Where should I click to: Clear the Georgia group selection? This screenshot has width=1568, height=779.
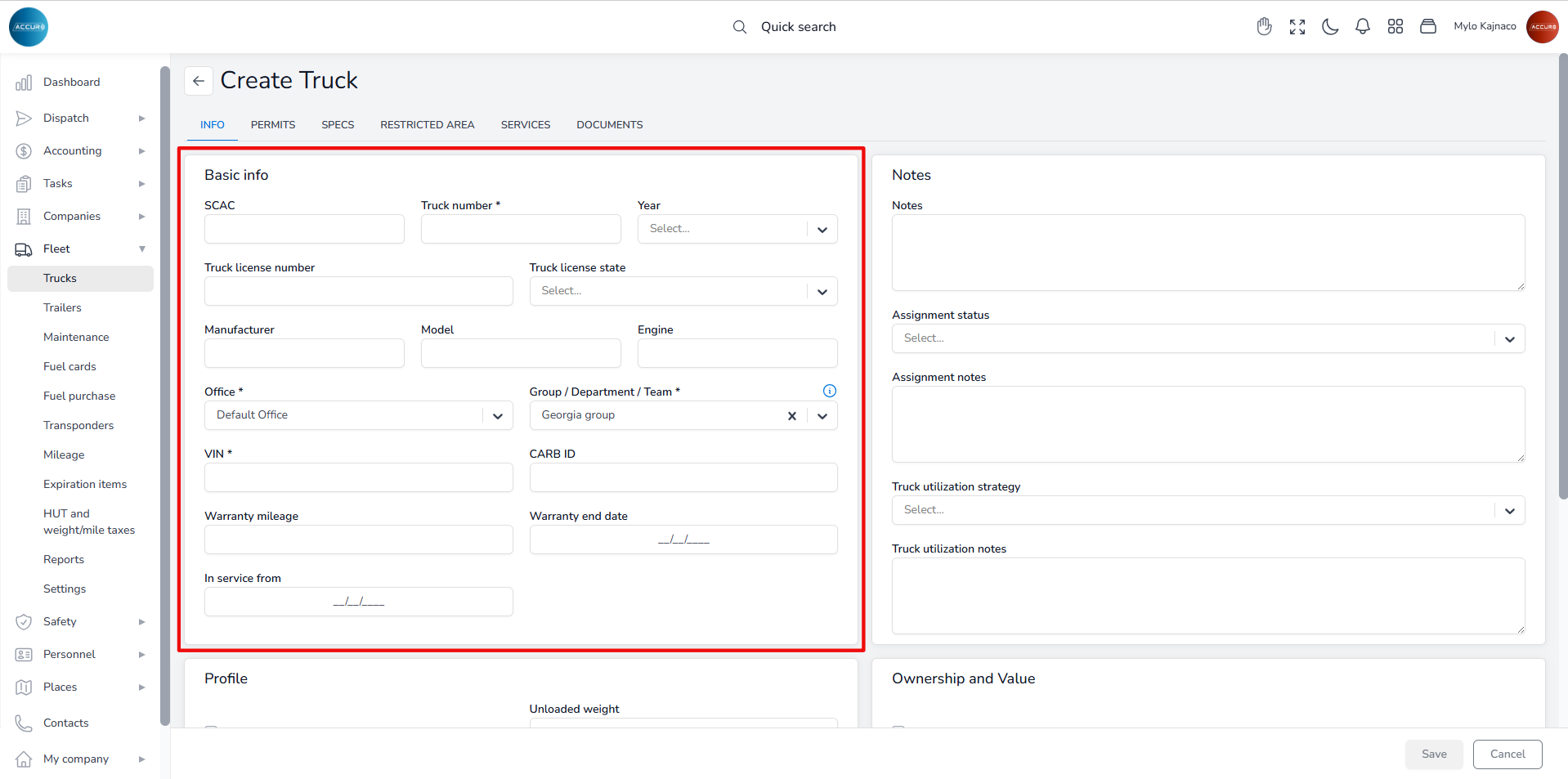pos(791,416)
